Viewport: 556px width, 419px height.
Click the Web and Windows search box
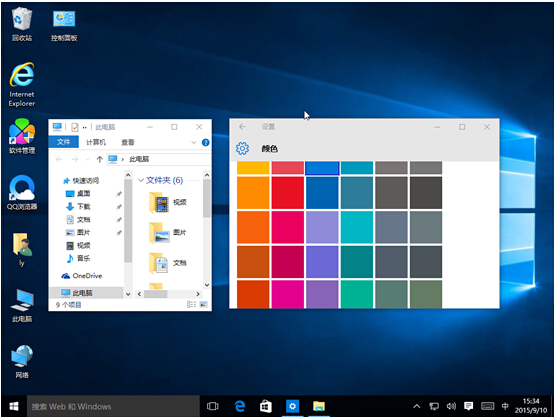pyautogui.click(x=113, y=406)
